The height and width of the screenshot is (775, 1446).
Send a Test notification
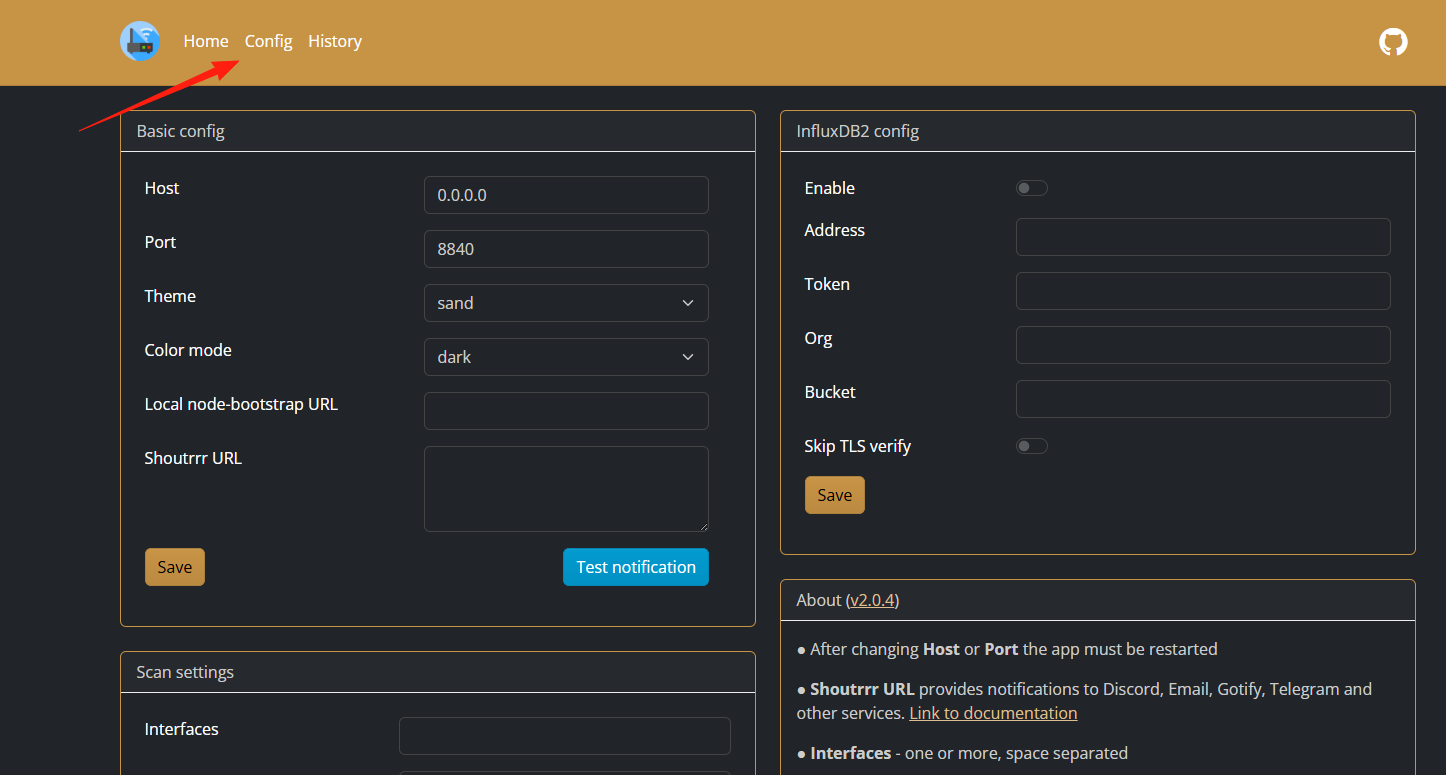(636, 567)
